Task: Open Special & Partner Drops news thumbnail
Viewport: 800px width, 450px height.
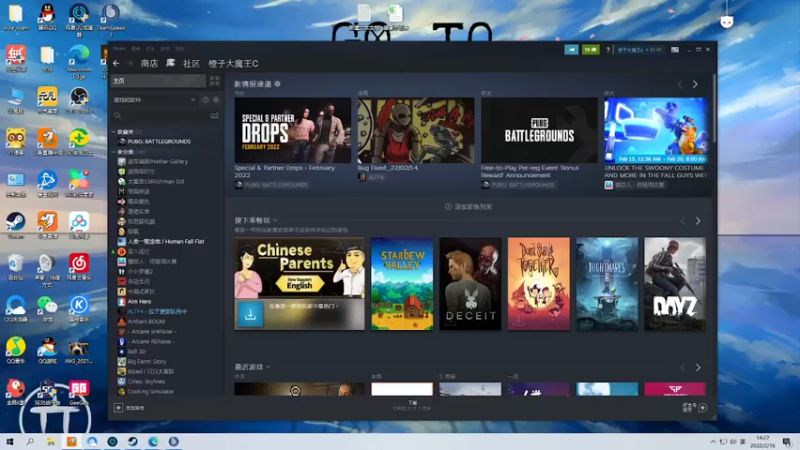Action: click(x=293, y=130)
